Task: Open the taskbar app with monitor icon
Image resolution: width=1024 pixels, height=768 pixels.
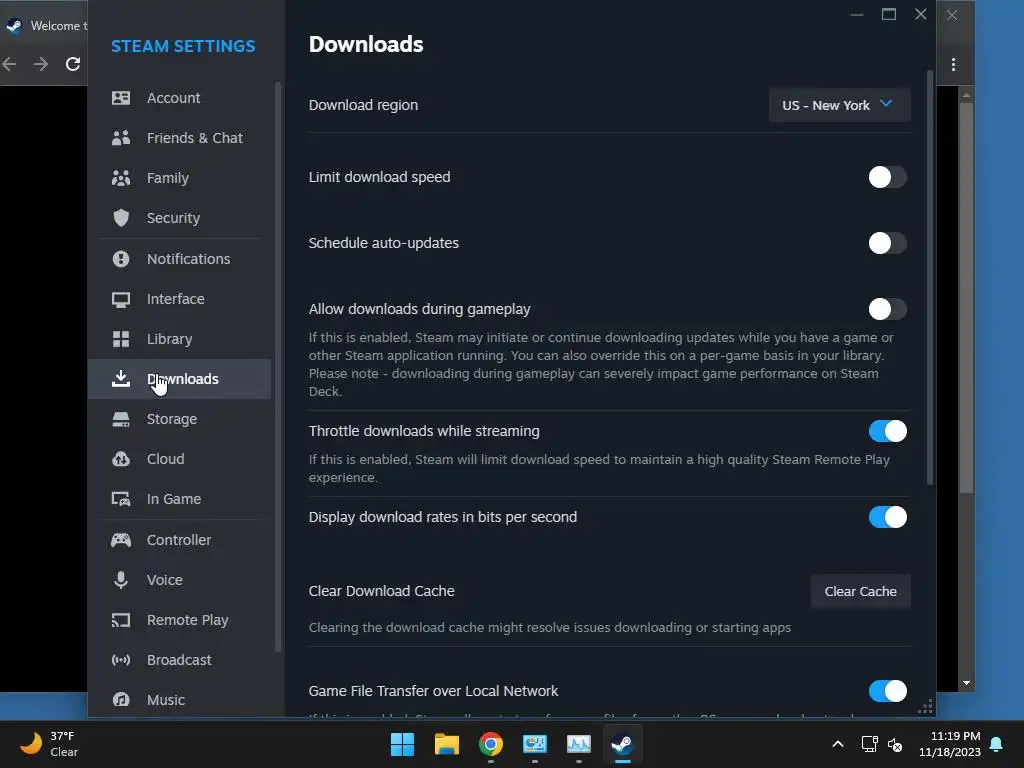Action: pos(534,744)
